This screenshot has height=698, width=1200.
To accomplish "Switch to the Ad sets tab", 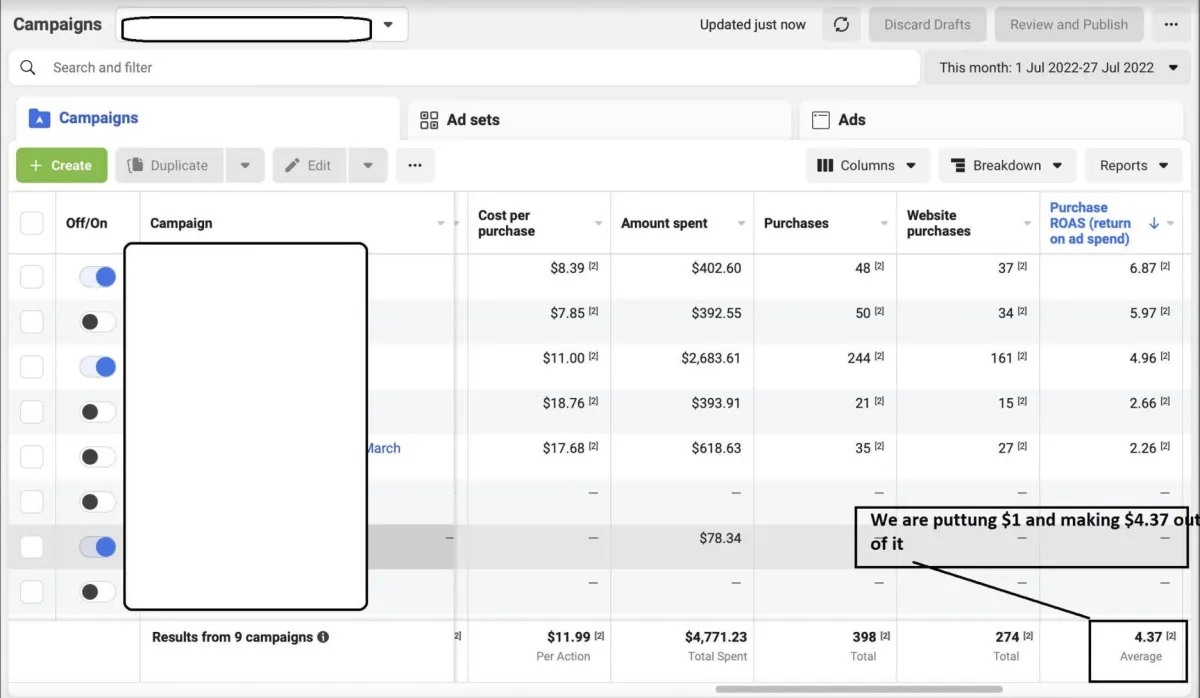I will tap(599, 120).
